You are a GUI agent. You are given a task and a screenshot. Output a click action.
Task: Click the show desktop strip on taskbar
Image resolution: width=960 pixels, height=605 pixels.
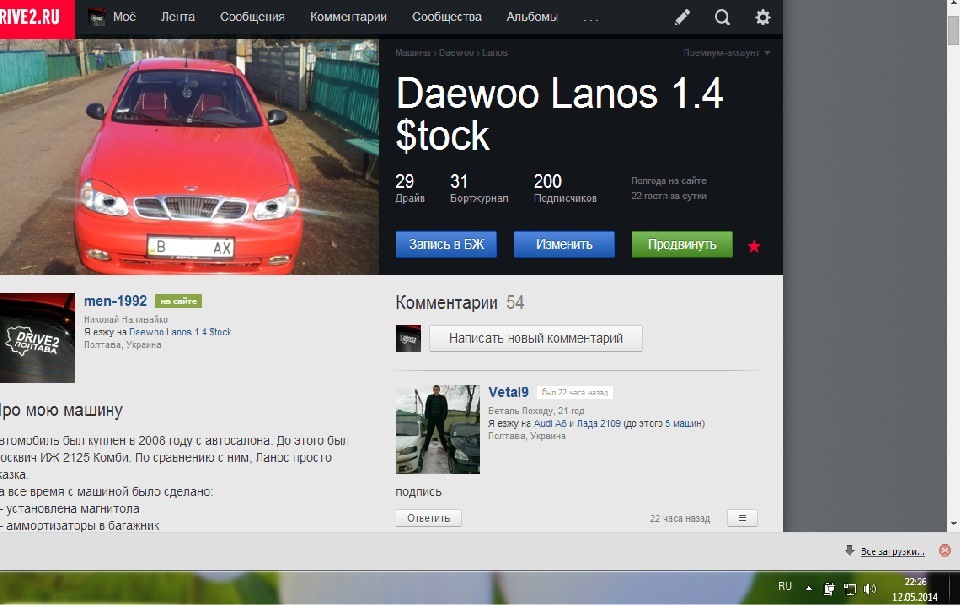(x=953, y=588)
